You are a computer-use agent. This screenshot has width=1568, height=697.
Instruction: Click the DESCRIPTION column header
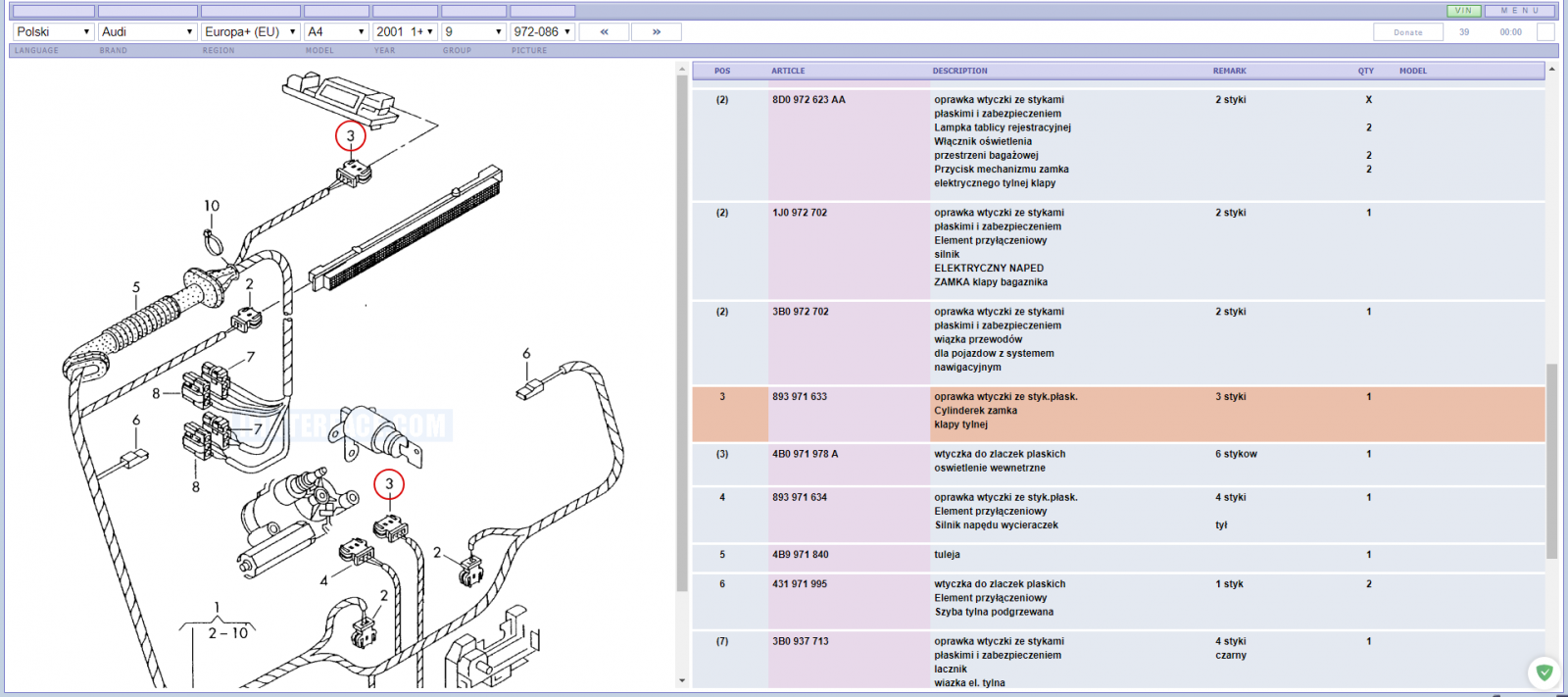pos(960,71)
